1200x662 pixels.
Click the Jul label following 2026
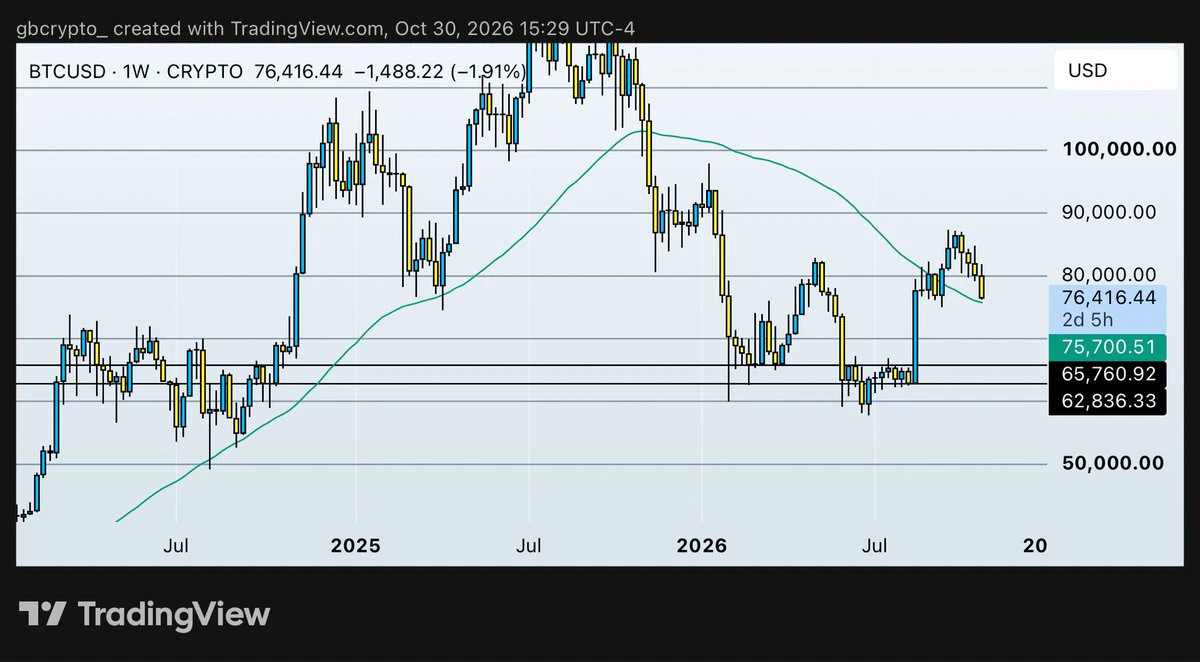pyautogui.click(x=875, y=546)
